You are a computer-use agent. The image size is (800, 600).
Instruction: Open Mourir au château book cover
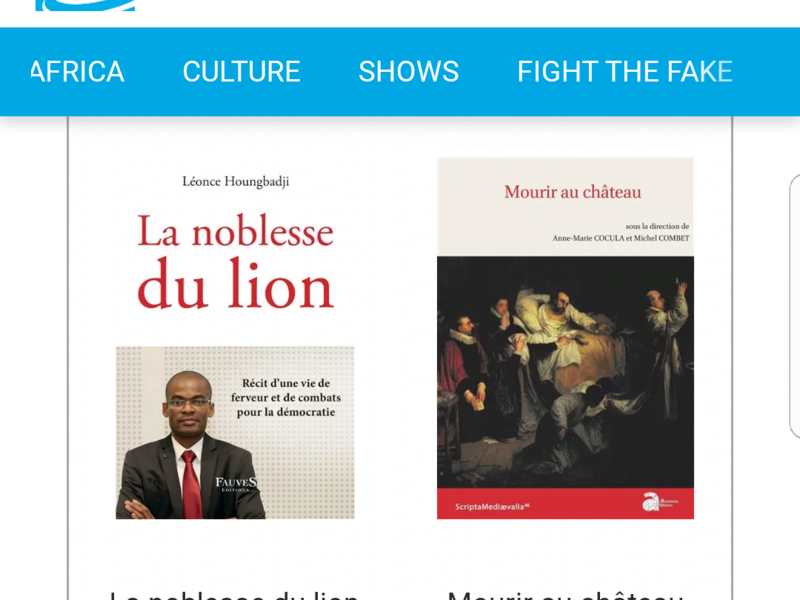[x=565, y=338]
